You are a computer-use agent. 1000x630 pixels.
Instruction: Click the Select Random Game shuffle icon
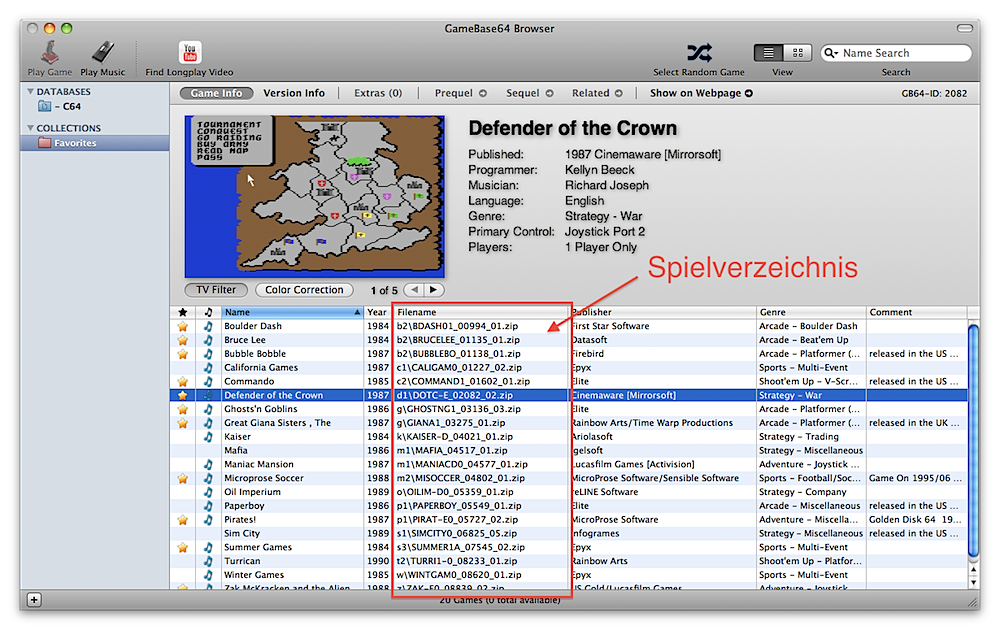coord(699,52)
